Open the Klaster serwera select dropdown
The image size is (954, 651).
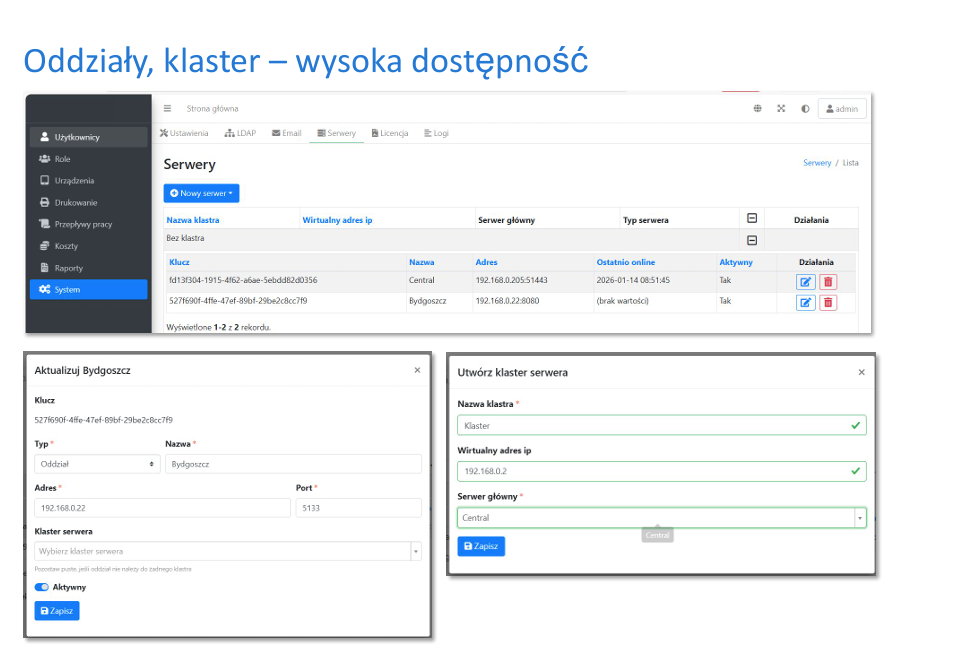(x=228, y=551)
